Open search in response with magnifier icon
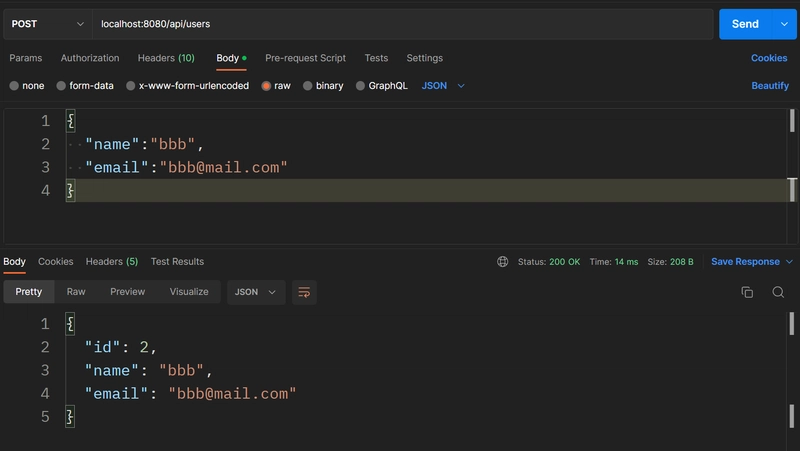 coord(778,292)
